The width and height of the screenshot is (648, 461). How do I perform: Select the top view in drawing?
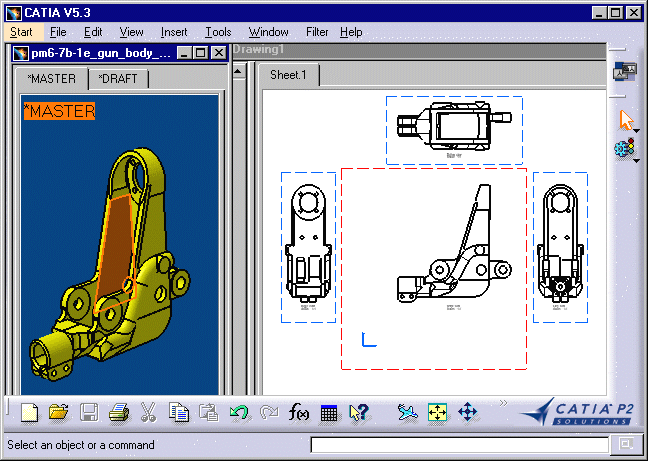point(454,131)
